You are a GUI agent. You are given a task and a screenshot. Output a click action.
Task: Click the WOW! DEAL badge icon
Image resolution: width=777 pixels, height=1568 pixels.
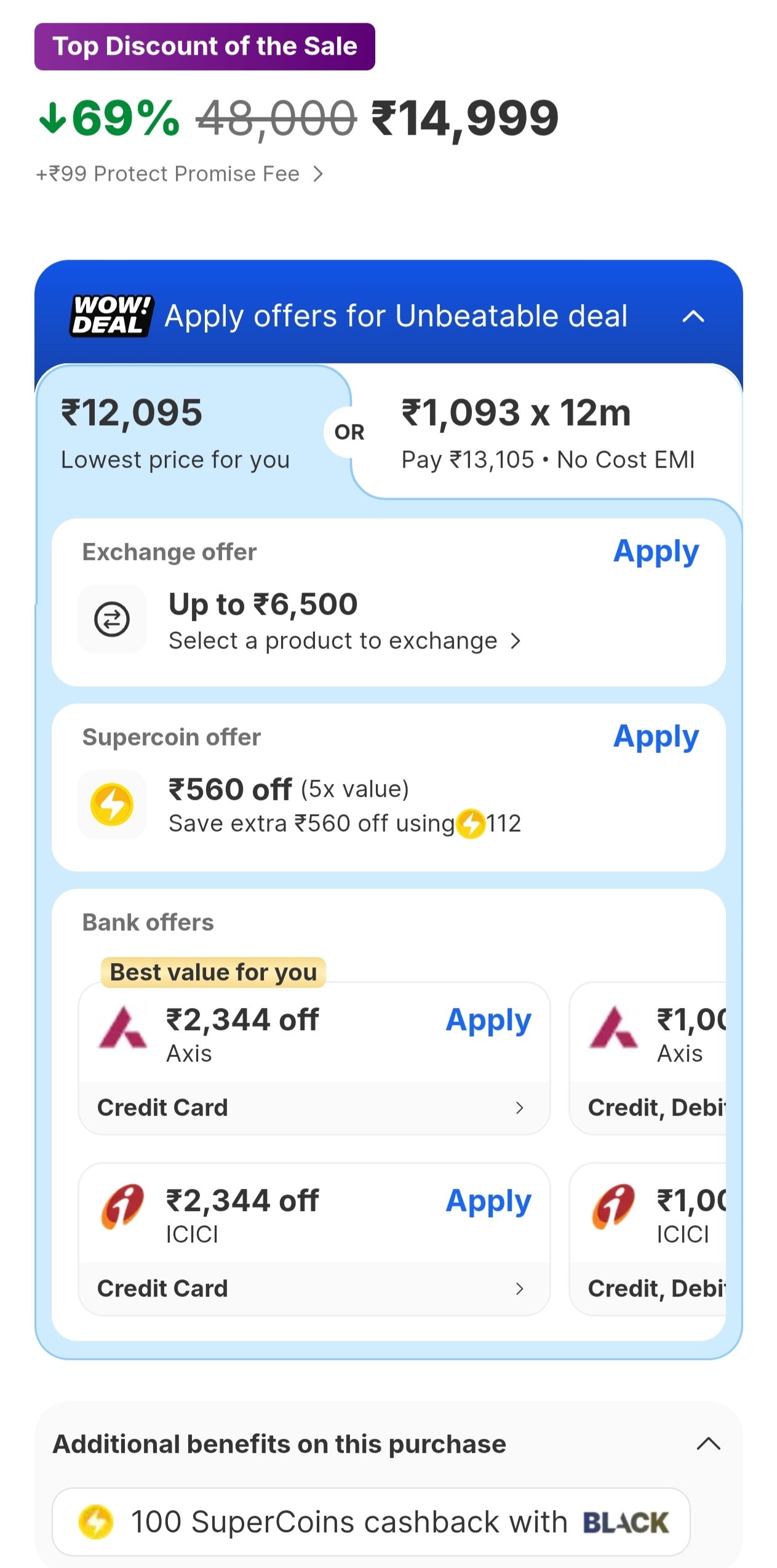(x=111, y=316)
